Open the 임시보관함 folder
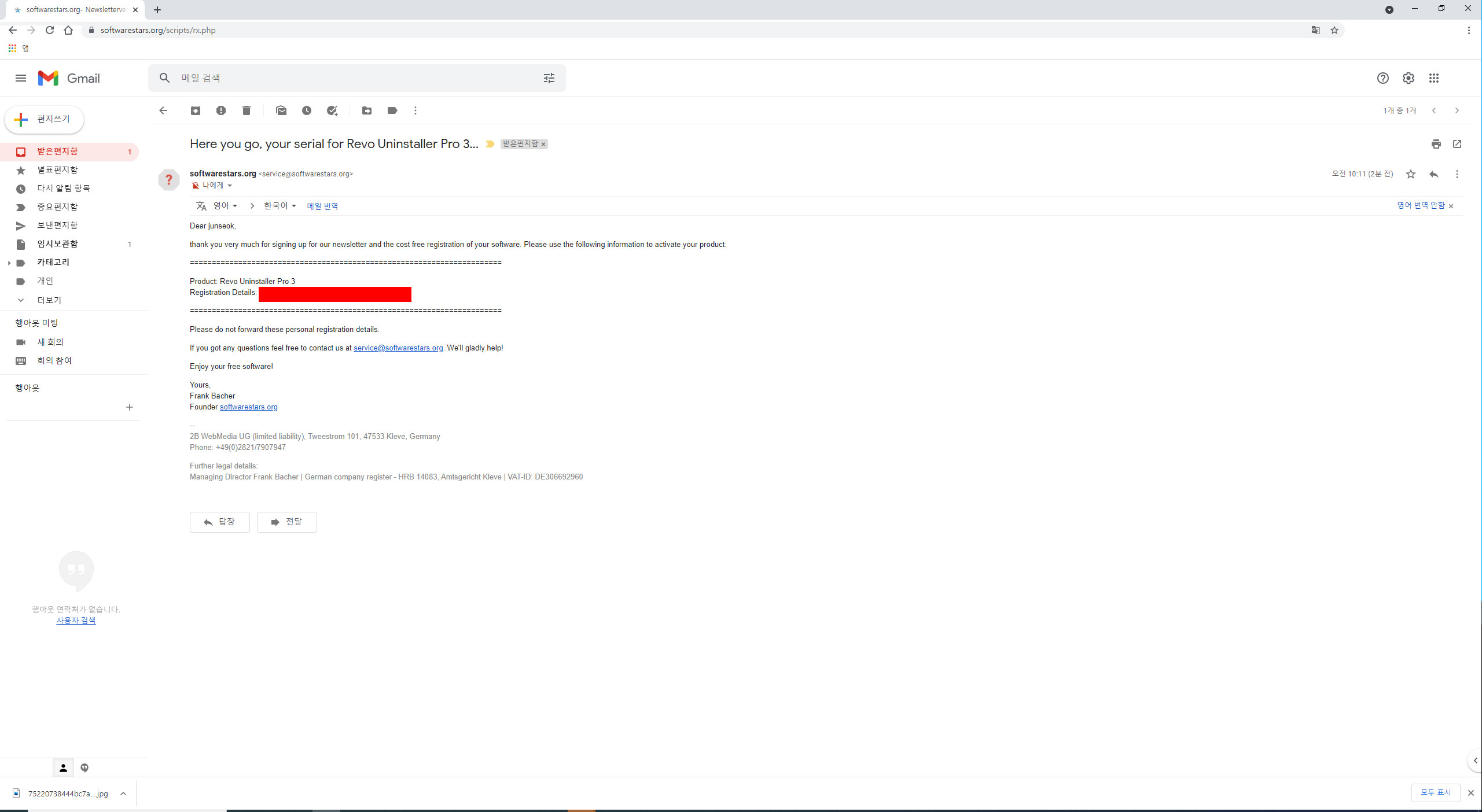 pos(69,244)
